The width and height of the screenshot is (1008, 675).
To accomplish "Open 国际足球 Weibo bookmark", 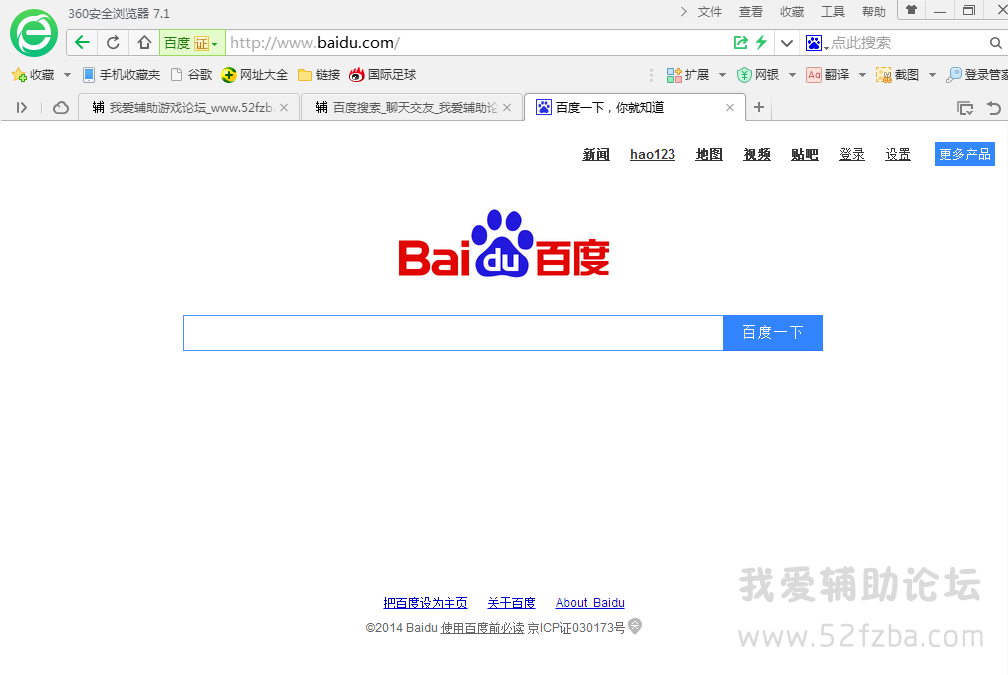I will coord(382,75).
